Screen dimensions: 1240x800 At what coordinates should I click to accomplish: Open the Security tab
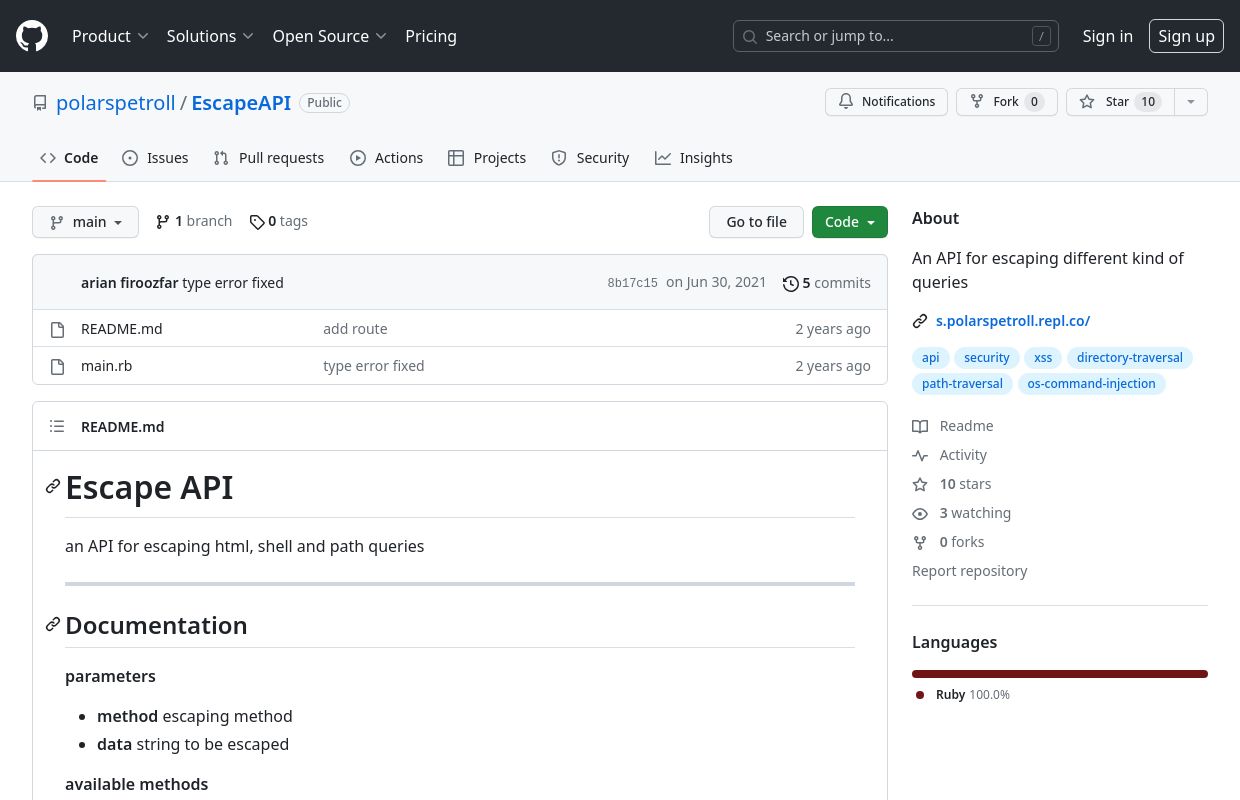point(590,158)
